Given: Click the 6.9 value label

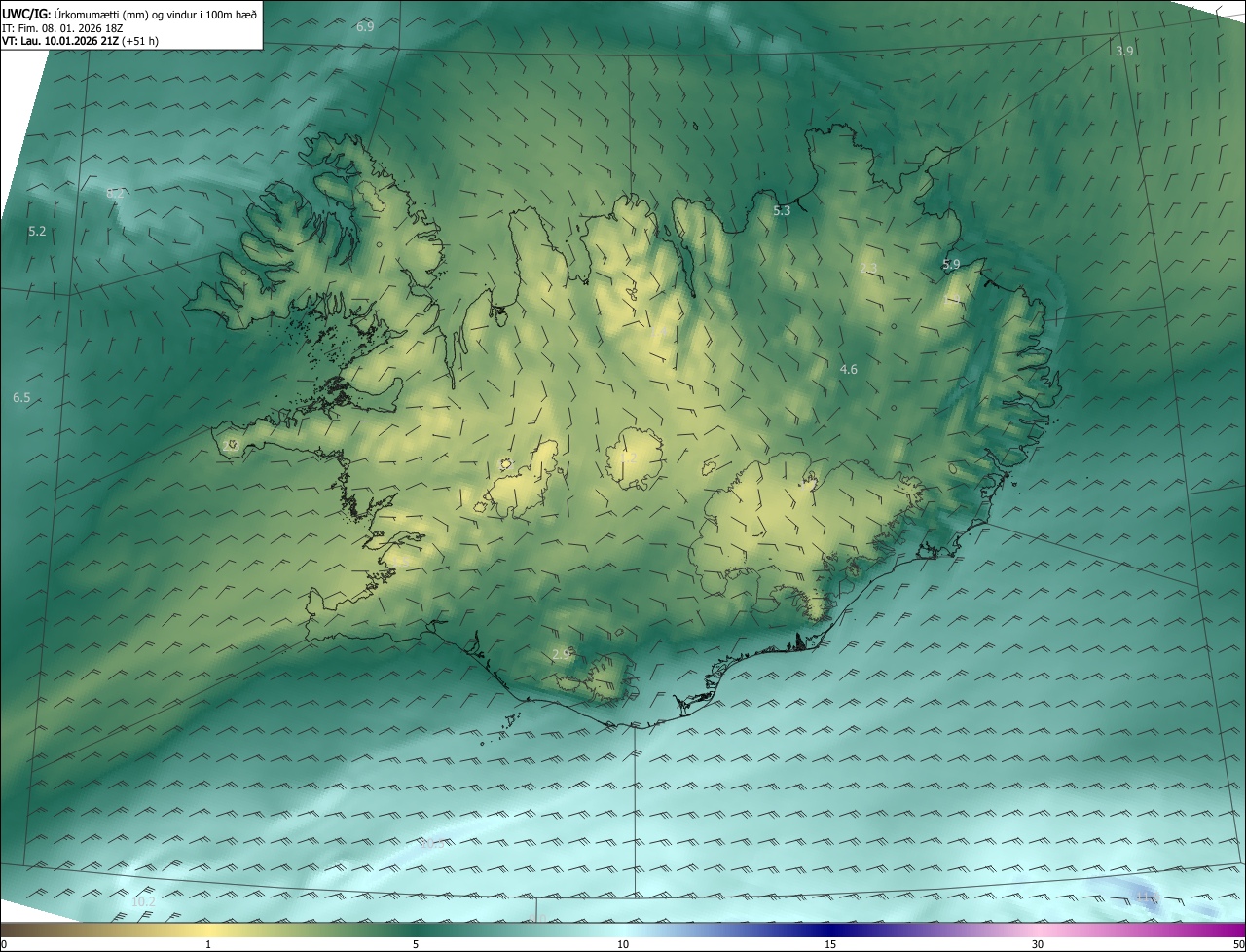Looking at the screenshot, I should (365, 27).
